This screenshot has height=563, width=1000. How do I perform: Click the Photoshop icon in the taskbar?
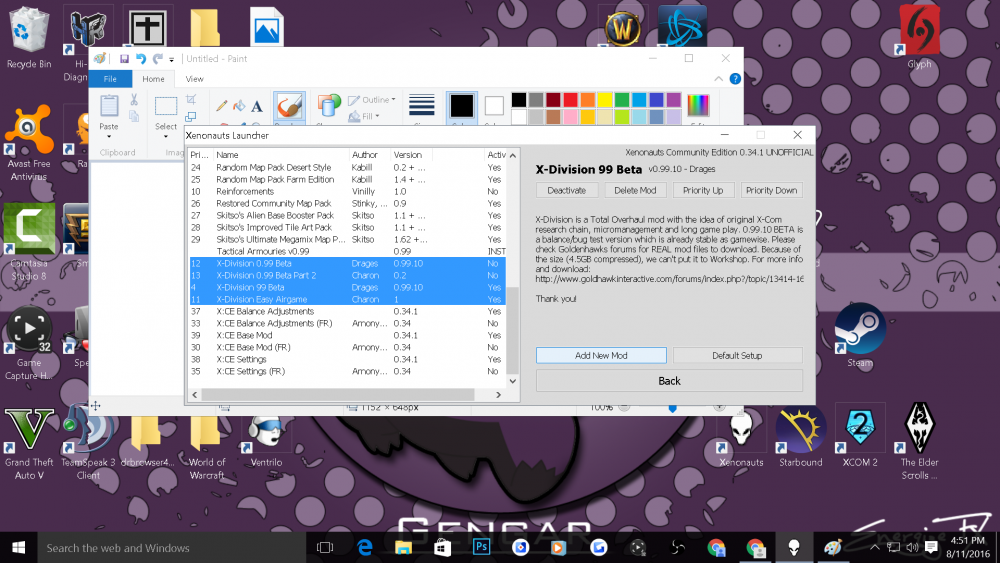pos(481,547)
